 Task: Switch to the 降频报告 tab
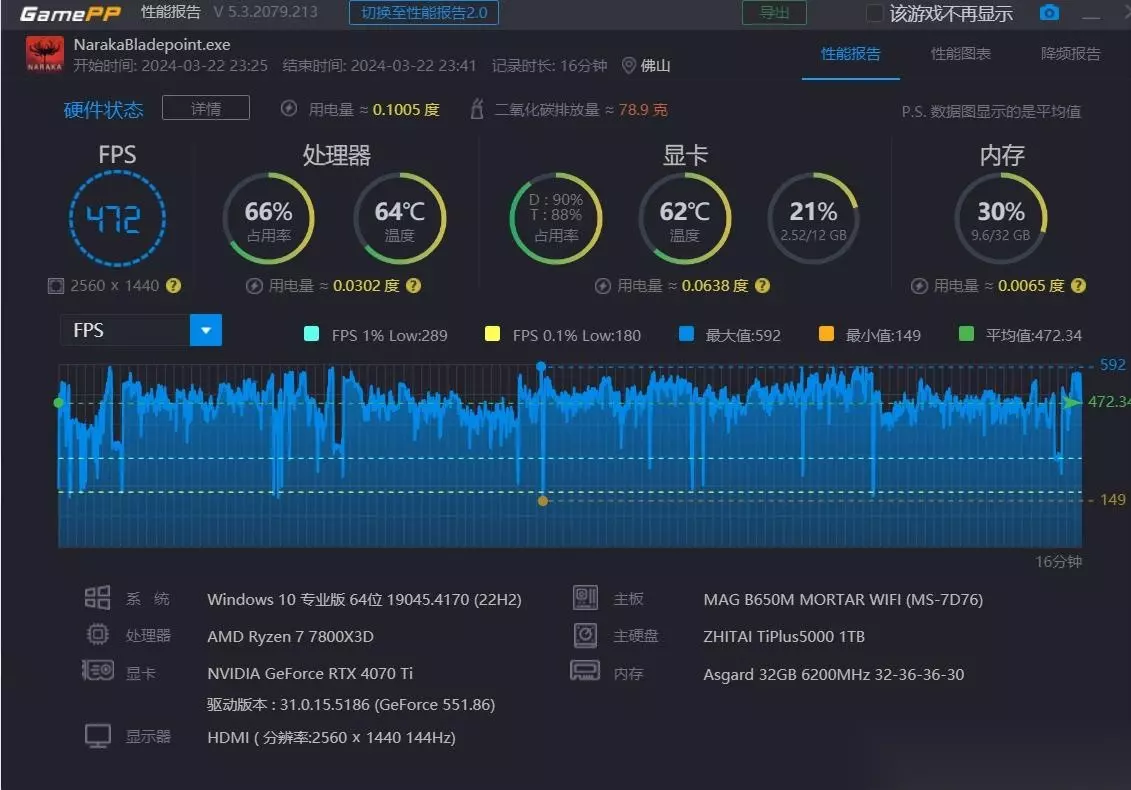pyautogui.click(x=1070, y=54)
